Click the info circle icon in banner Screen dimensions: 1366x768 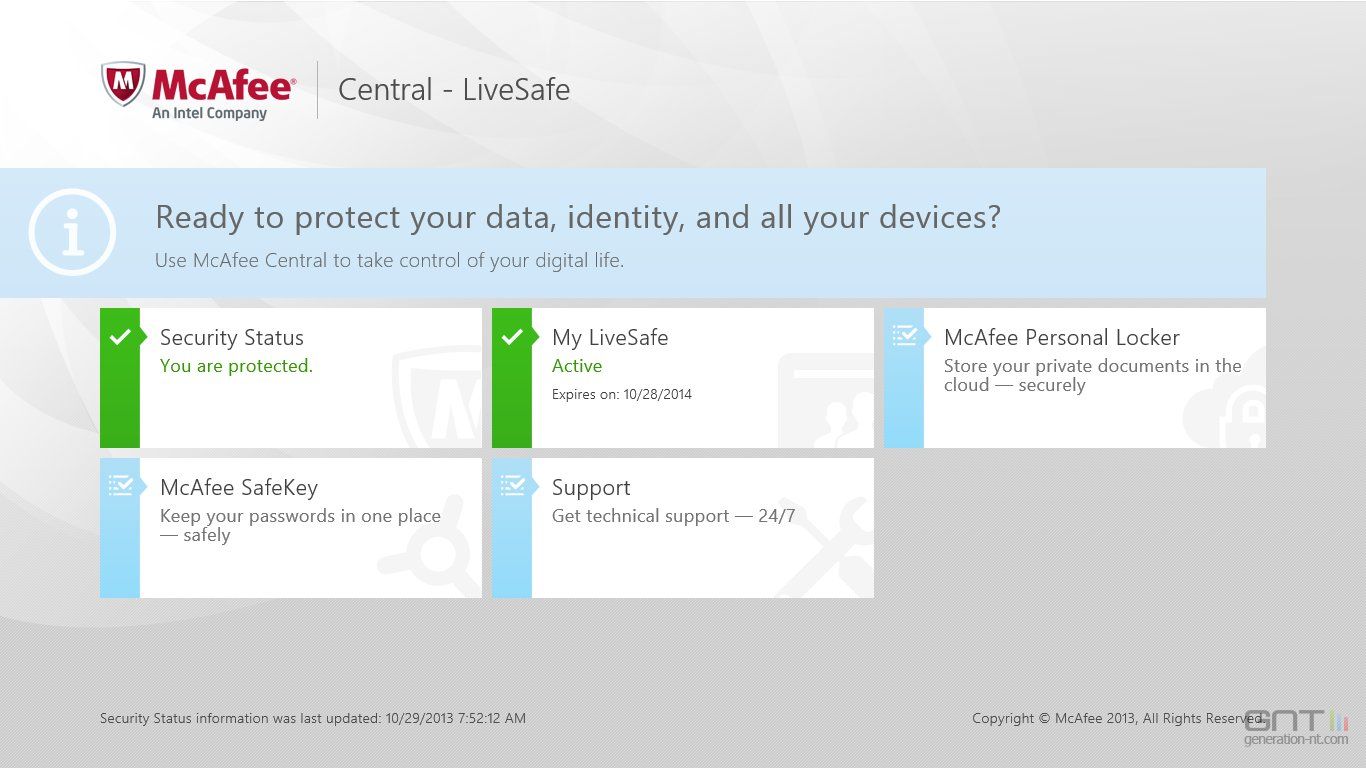tap(72, 233)
